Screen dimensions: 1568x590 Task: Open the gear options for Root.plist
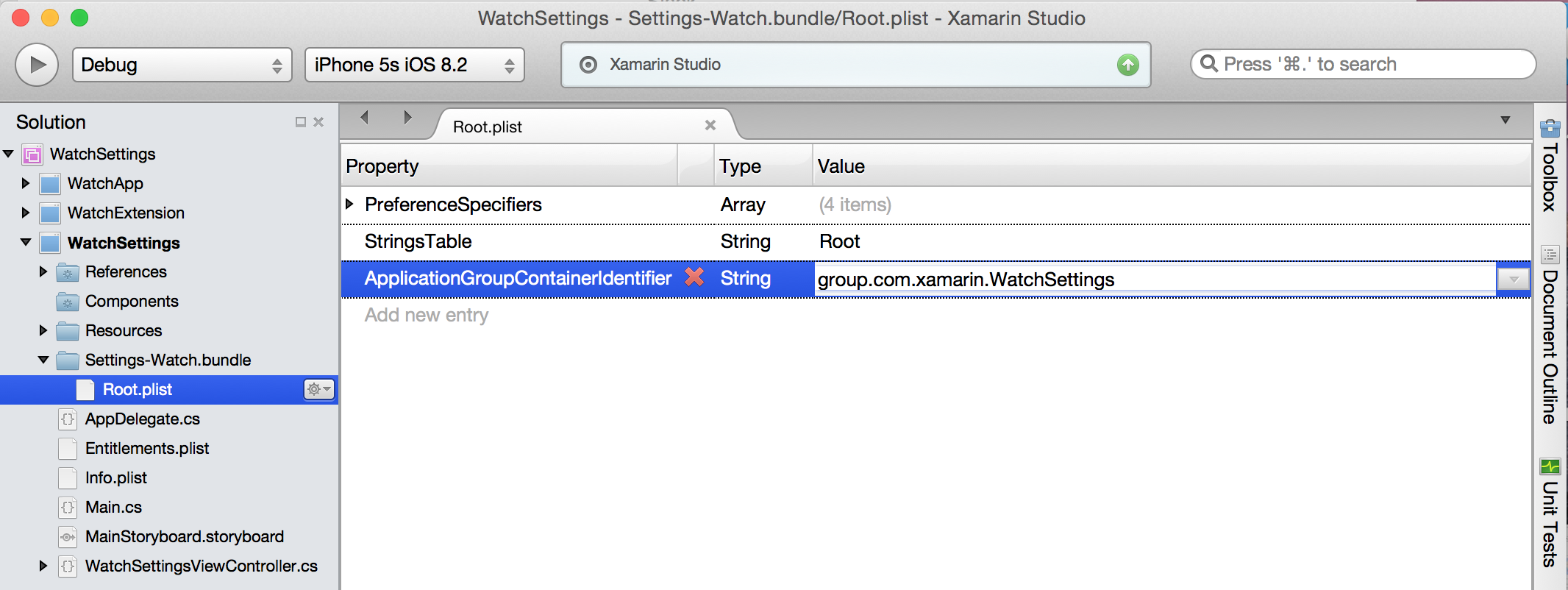pyautogui.click(x=319, y=389)
